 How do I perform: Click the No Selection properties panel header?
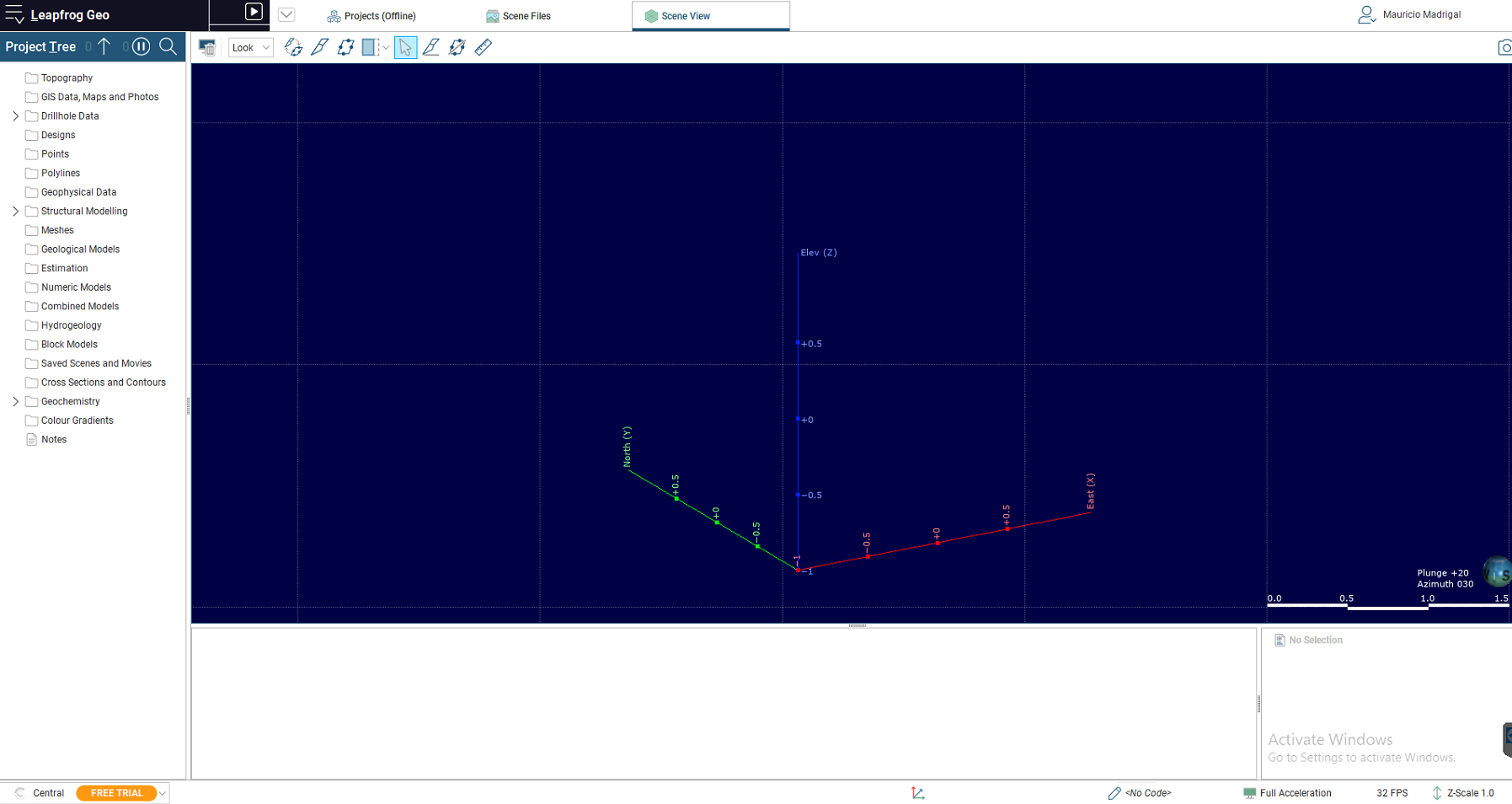click(1308, 641)
